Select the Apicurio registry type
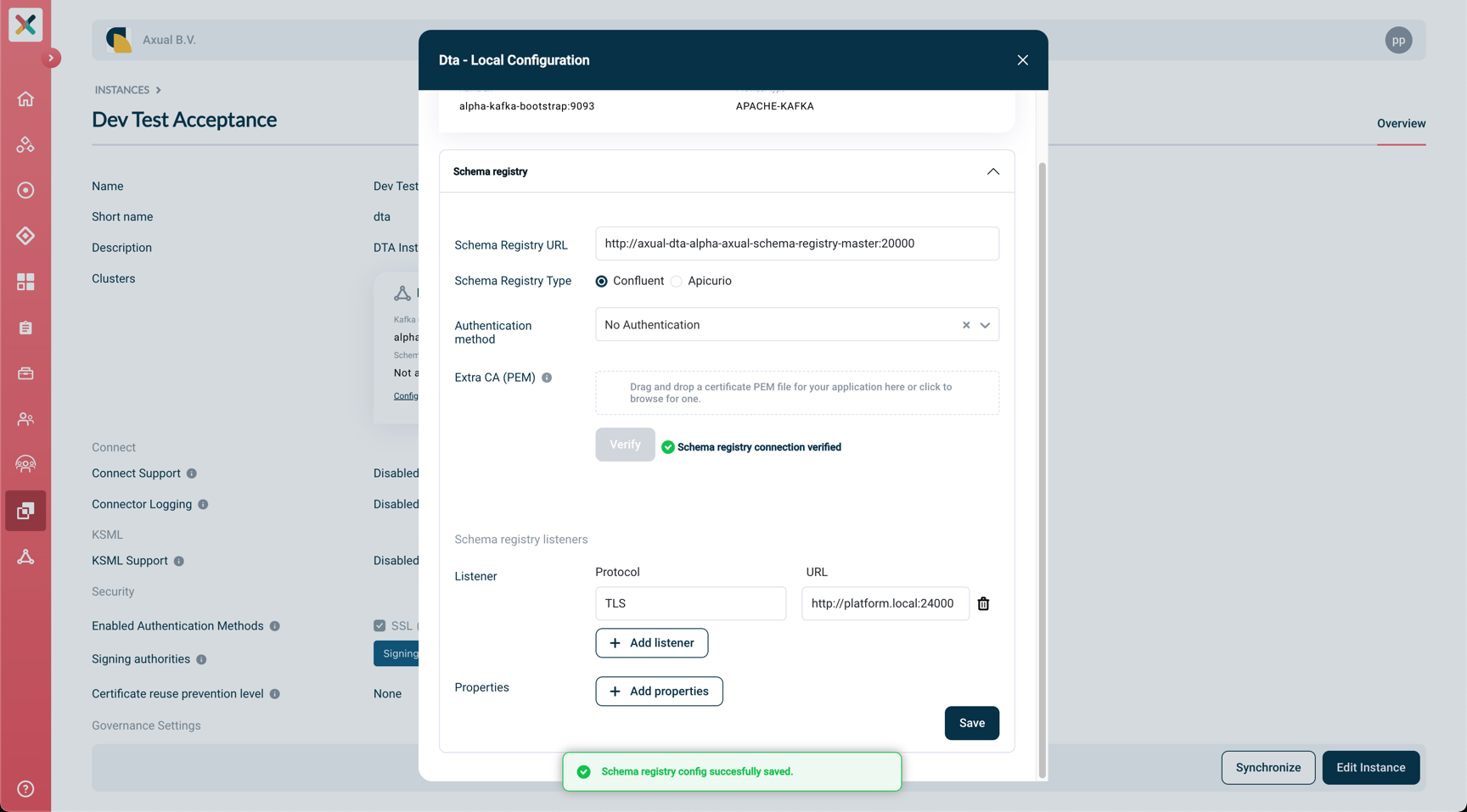Viewport: 1467px width, 812px height. click(677, 282)
